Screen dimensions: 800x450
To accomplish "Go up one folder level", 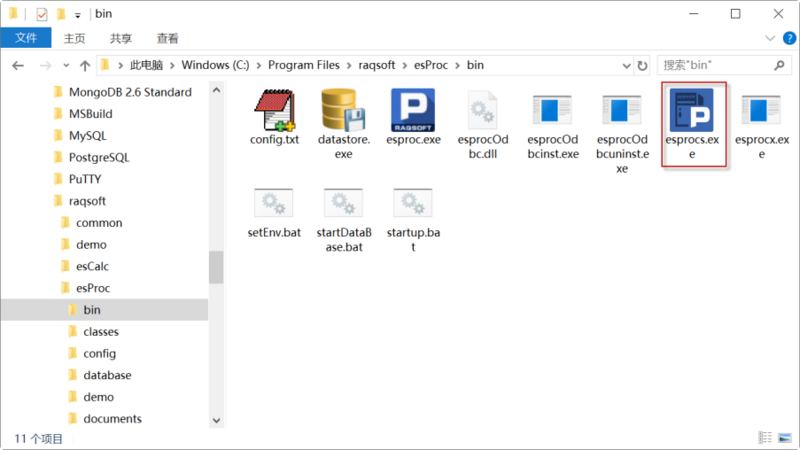I will pos(85,65).
